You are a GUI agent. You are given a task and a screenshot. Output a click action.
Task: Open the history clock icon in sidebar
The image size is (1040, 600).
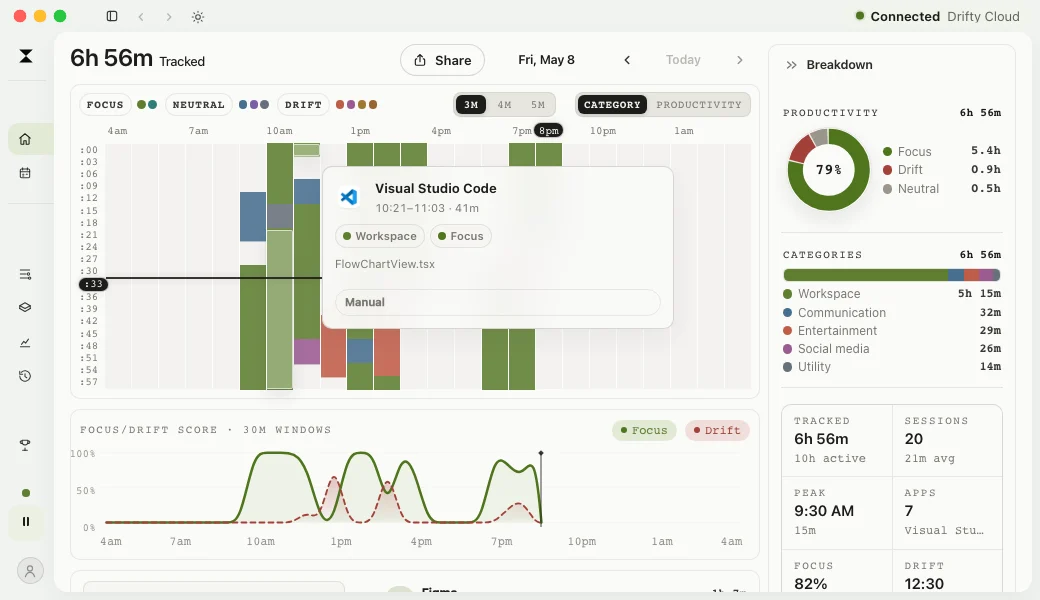coord(25,376)
